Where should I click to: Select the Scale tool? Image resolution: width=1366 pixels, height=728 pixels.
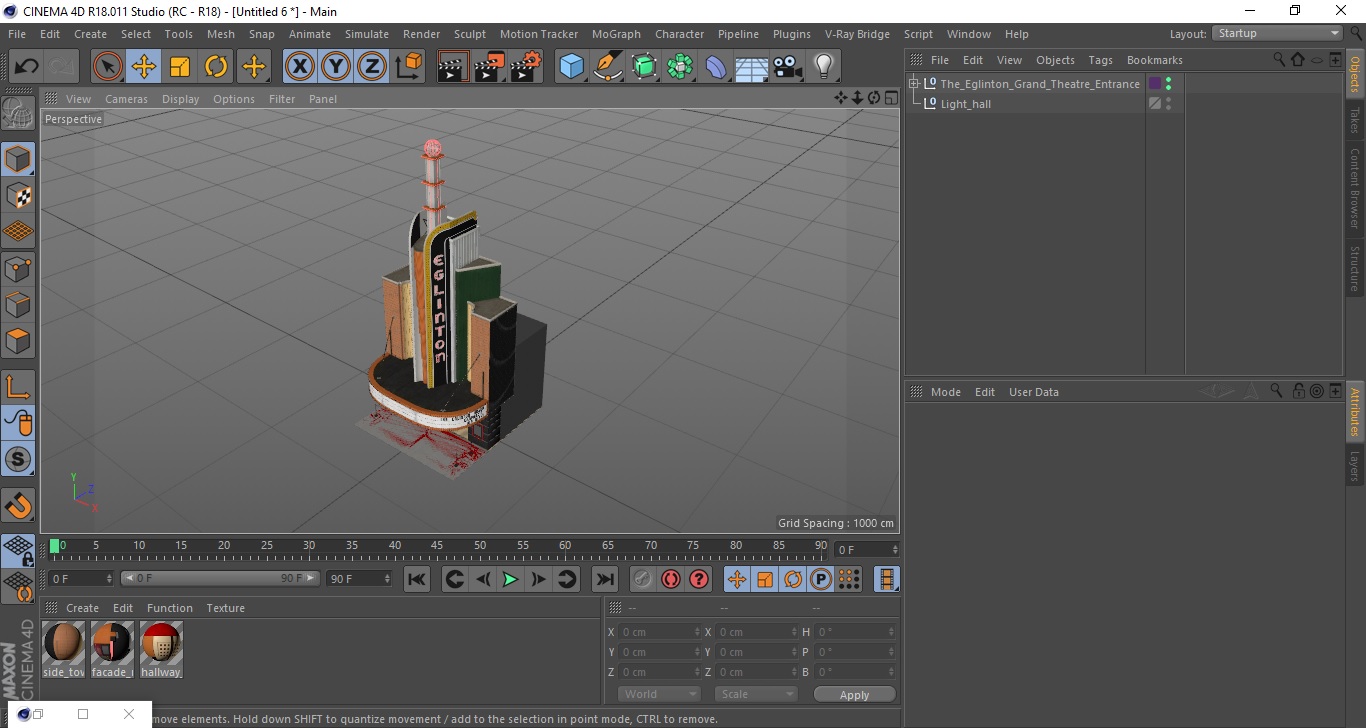[180, 67]
